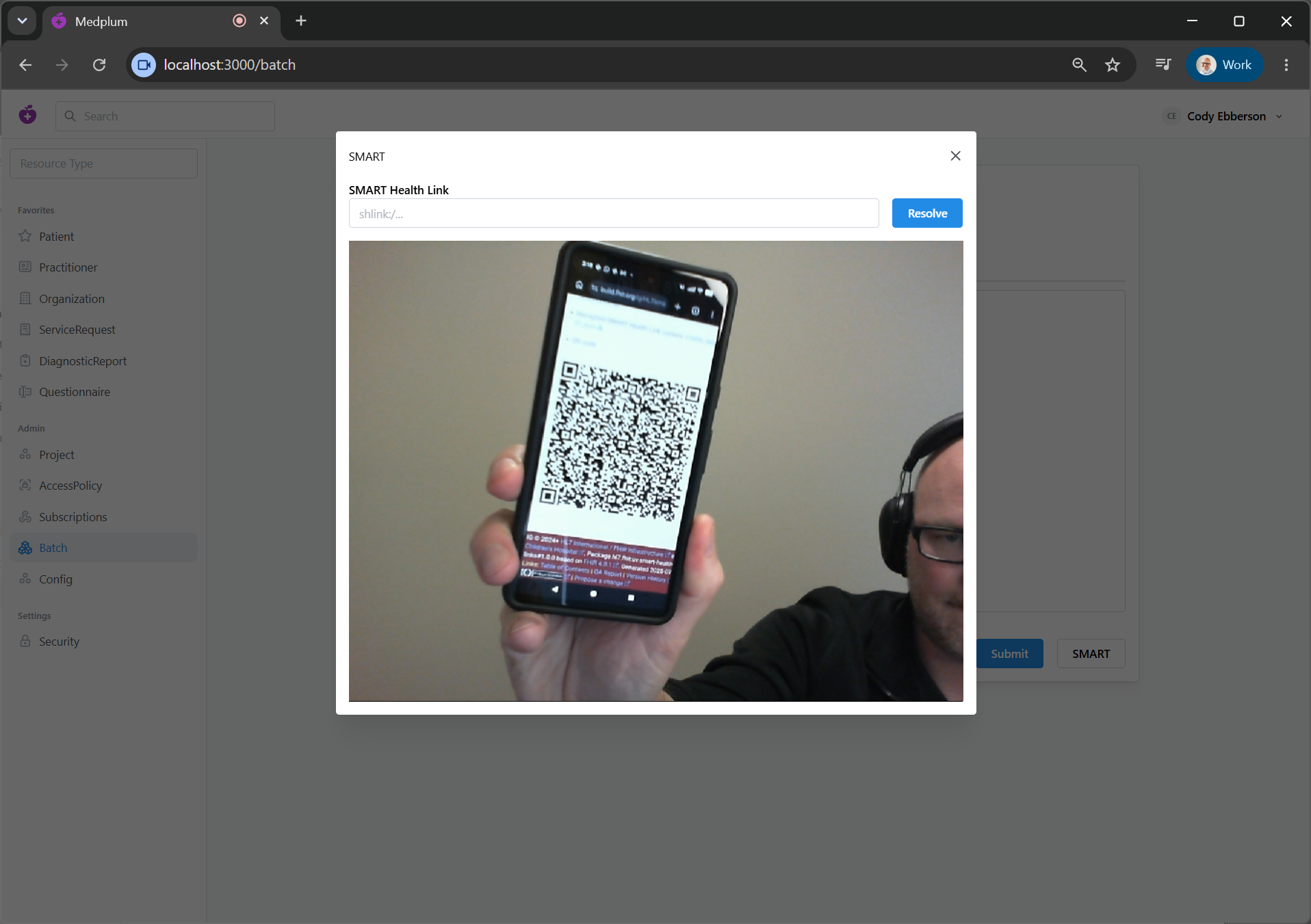Go forward in browser history
The image size is (1311, 924).
click(x=62, y=65)
